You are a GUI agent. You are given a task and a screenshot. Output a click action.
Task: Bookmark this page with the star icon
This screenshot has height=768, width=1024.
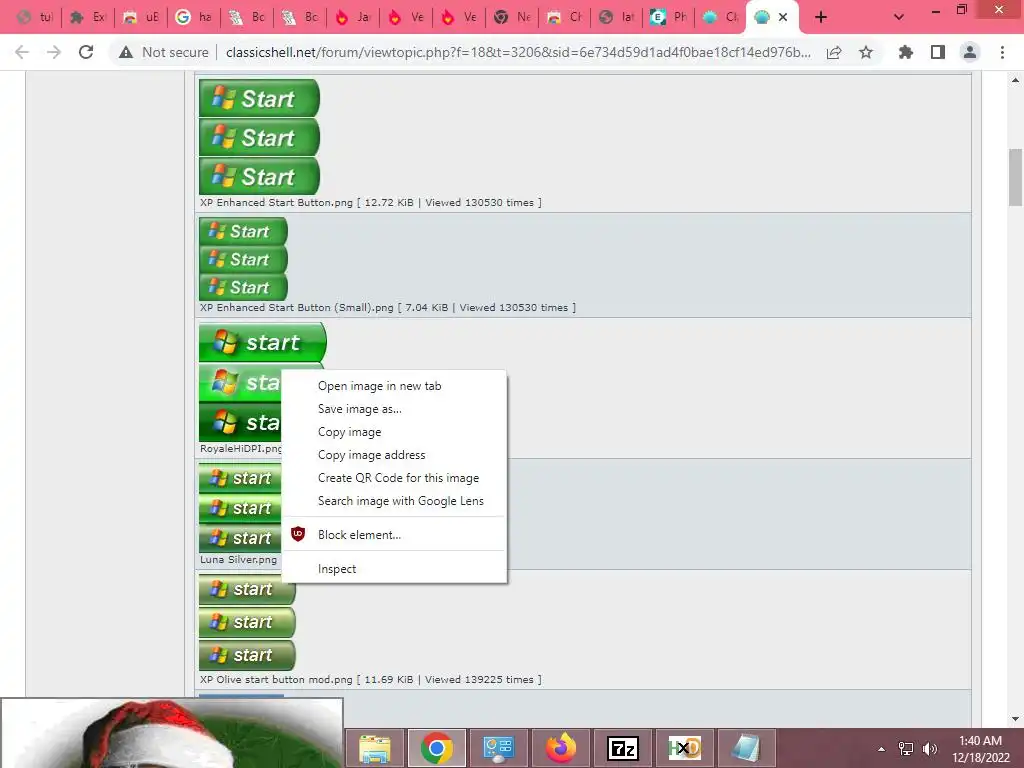tap(866, 52)
